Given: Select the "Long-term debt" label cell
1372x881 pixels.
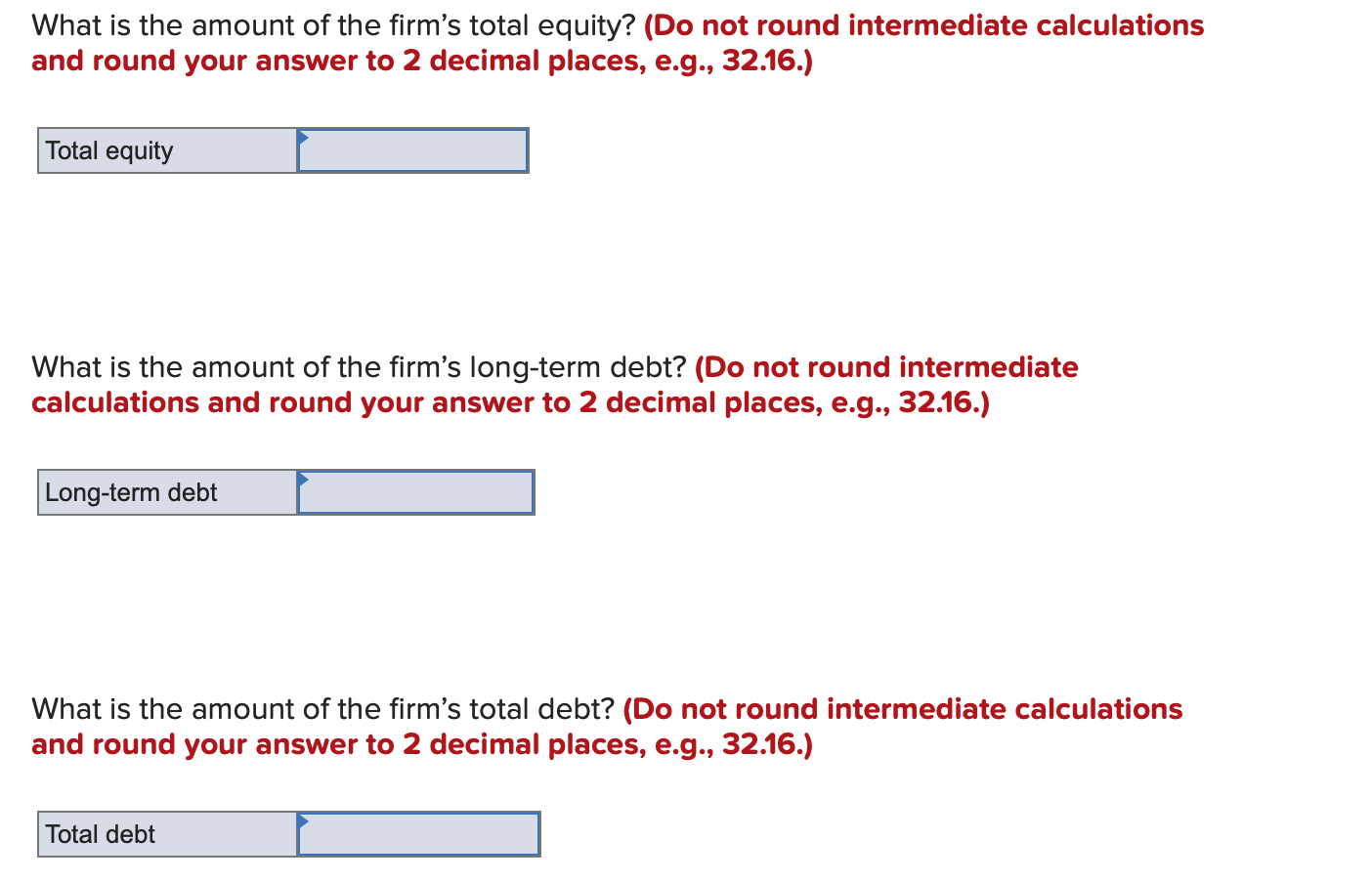Looking at the screenshot, I should [167, 492].
